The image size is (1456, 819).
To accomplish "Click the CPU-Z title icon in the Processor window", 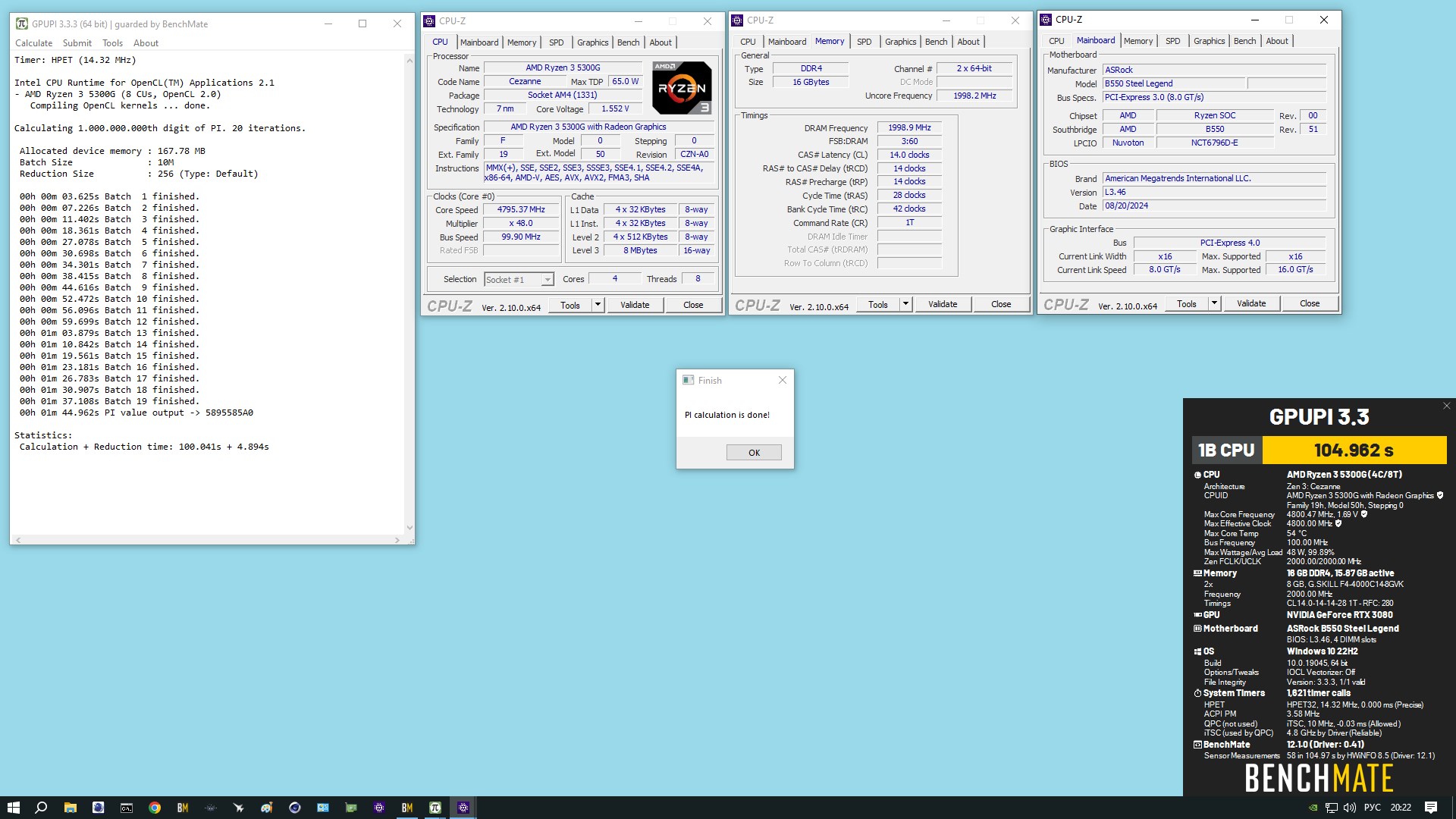I will tap(430, 21).
